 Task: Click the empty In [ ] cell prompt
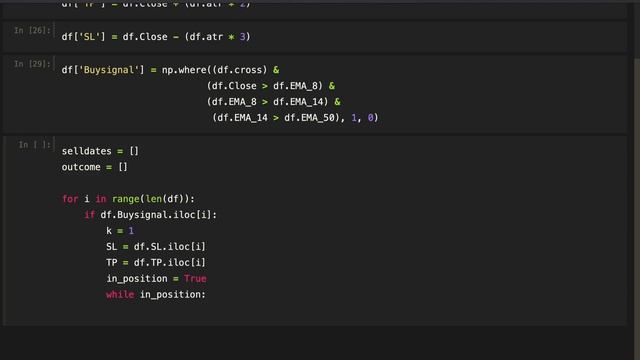35,145
